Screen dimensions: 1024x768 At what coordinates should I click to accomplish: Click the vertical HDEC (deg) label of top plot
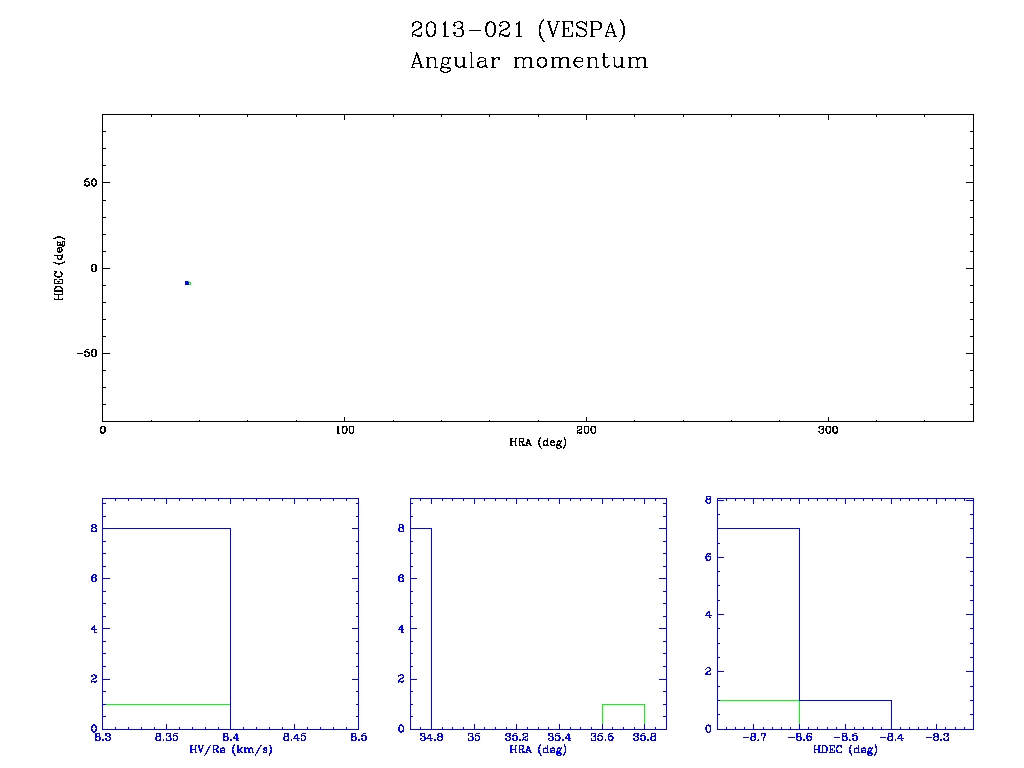[x=59, y=267]
